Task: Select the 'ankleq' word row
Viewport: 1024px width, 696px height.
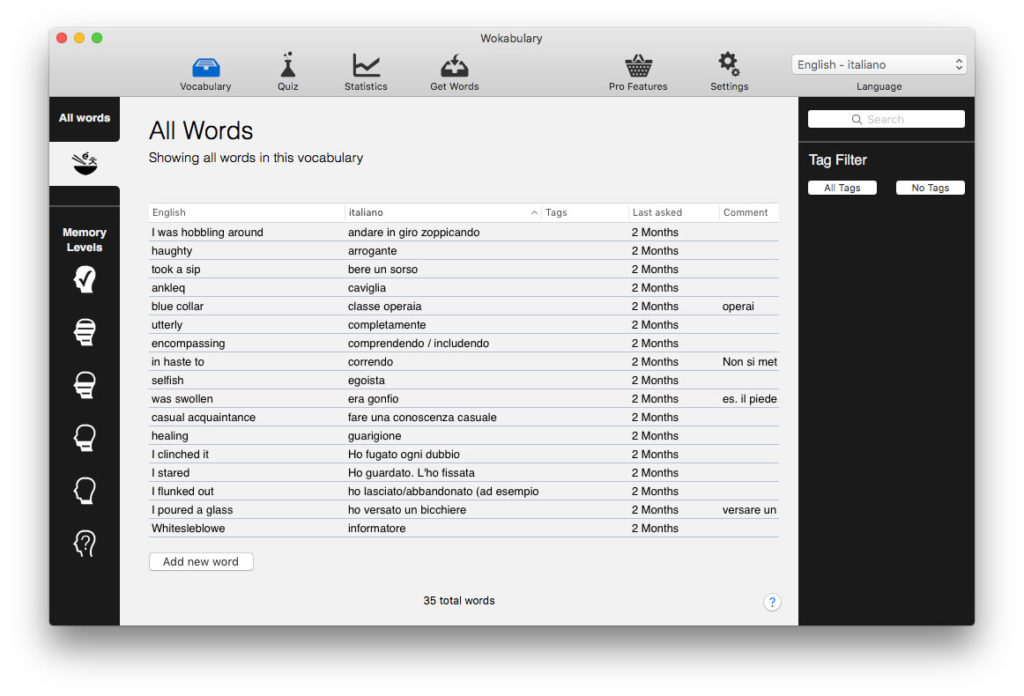Action: [464, 288]
